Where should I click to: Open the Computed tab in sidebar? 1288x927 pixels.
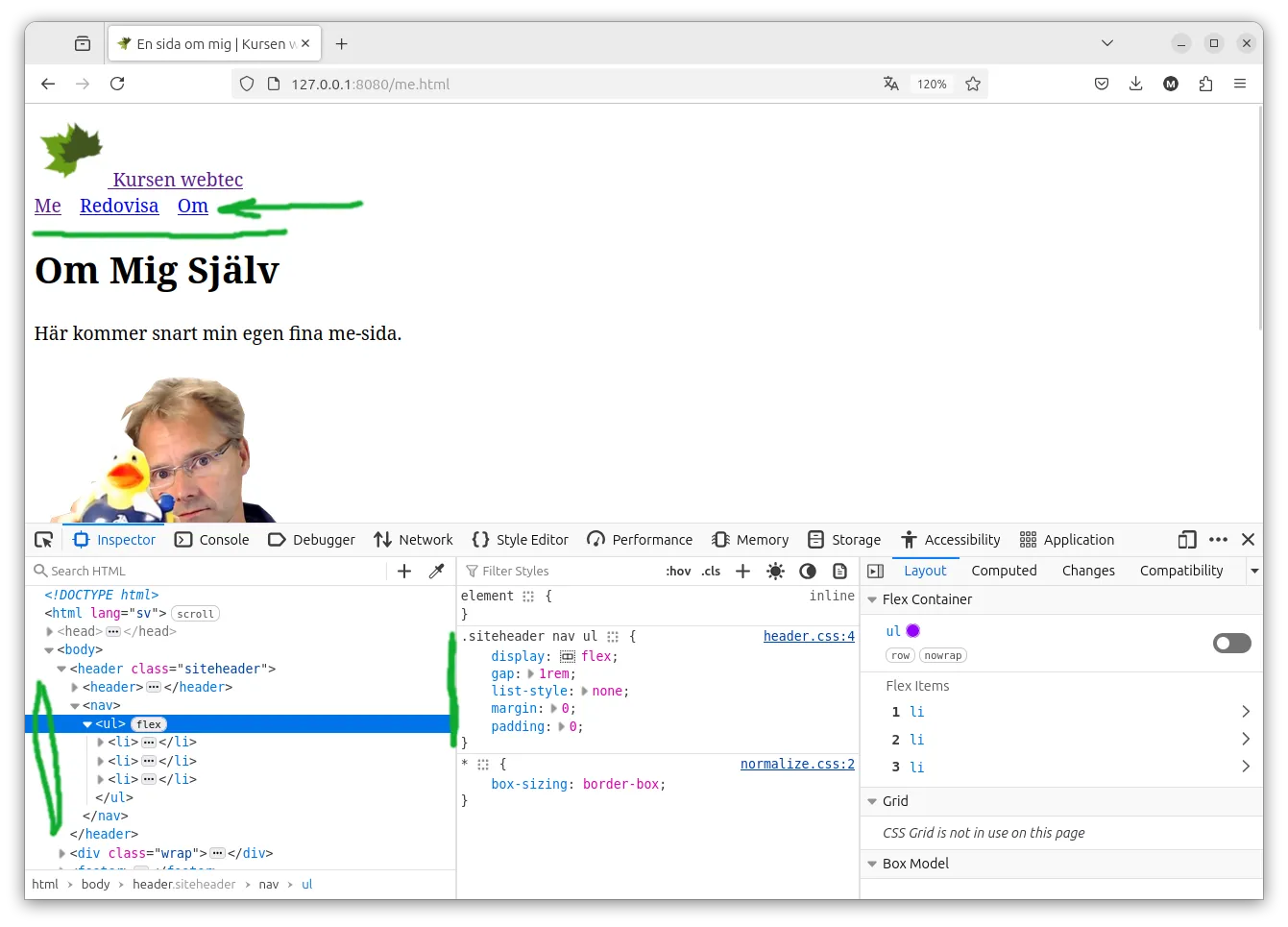click(x=1004, y=571)
